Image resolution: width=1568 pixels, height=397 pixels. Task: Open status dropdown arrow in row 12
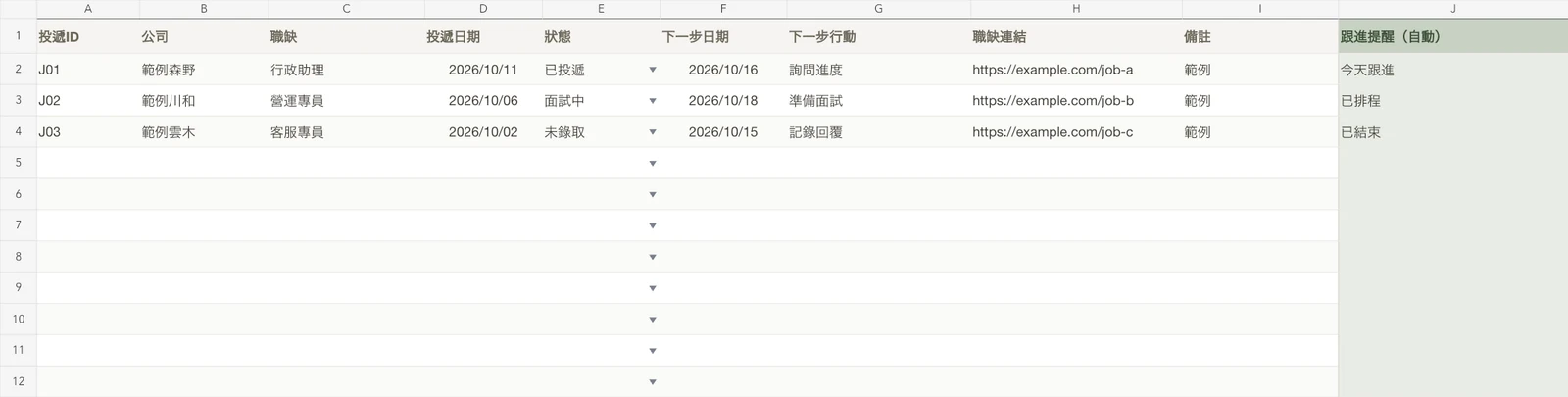[x=653, y=382]
